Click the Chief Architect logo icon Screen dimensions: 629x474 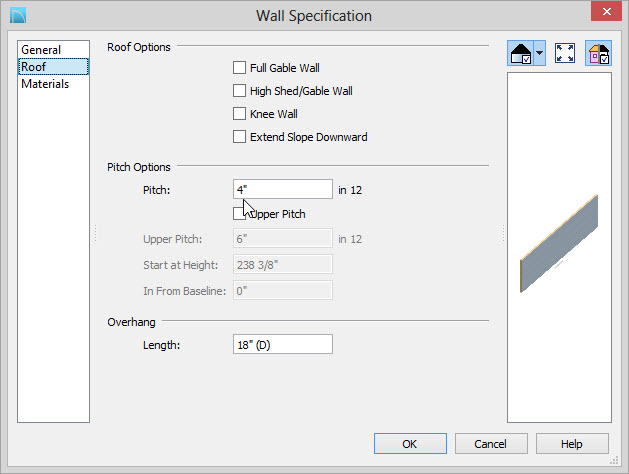[18, 15]
